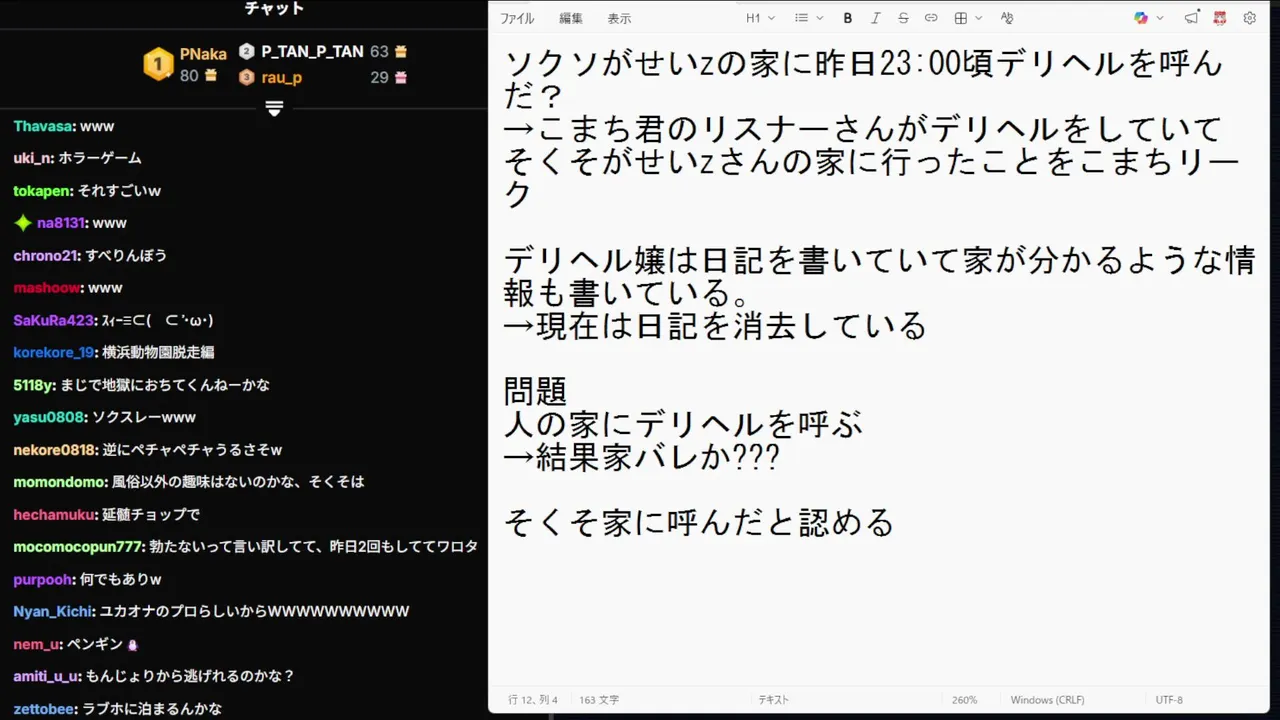The height and width of the screenshot is (720, 1280).
Task: Open the bulleted list dropdown
Action: (x=809, y=18)
